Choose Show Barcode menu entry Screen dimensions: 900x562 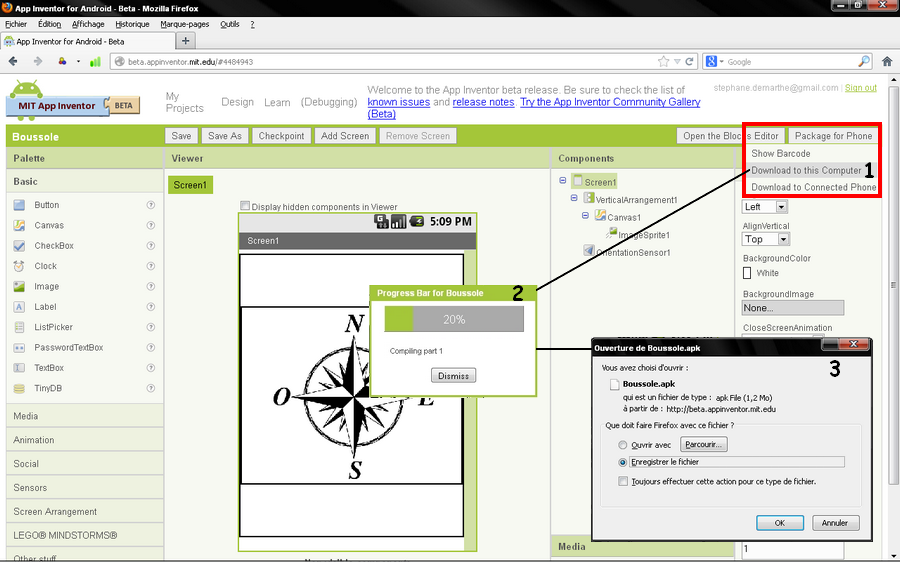coord(781,153)
